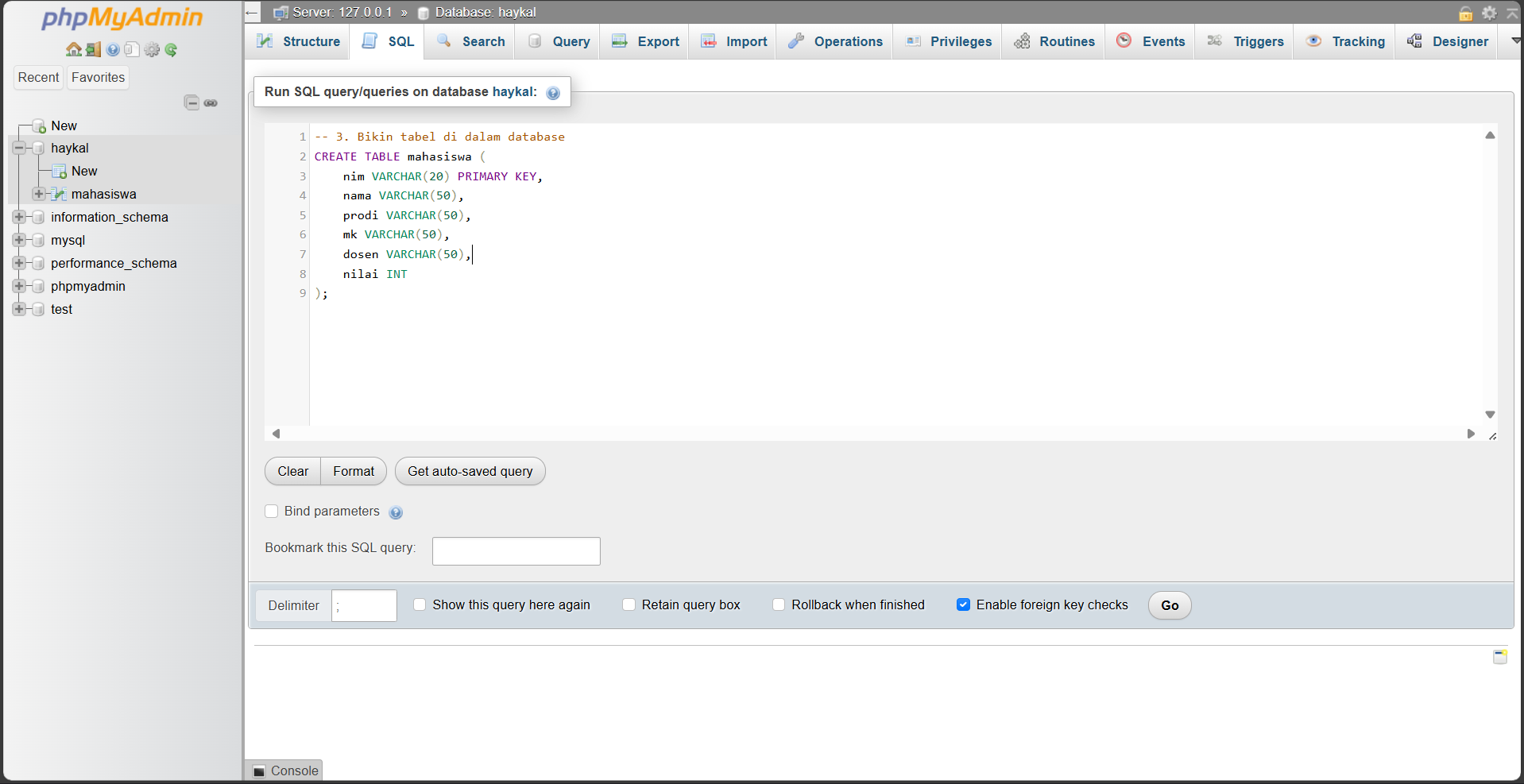
Task: Open the Console bar
Action: pyautogui.click(x=285, y=770)
